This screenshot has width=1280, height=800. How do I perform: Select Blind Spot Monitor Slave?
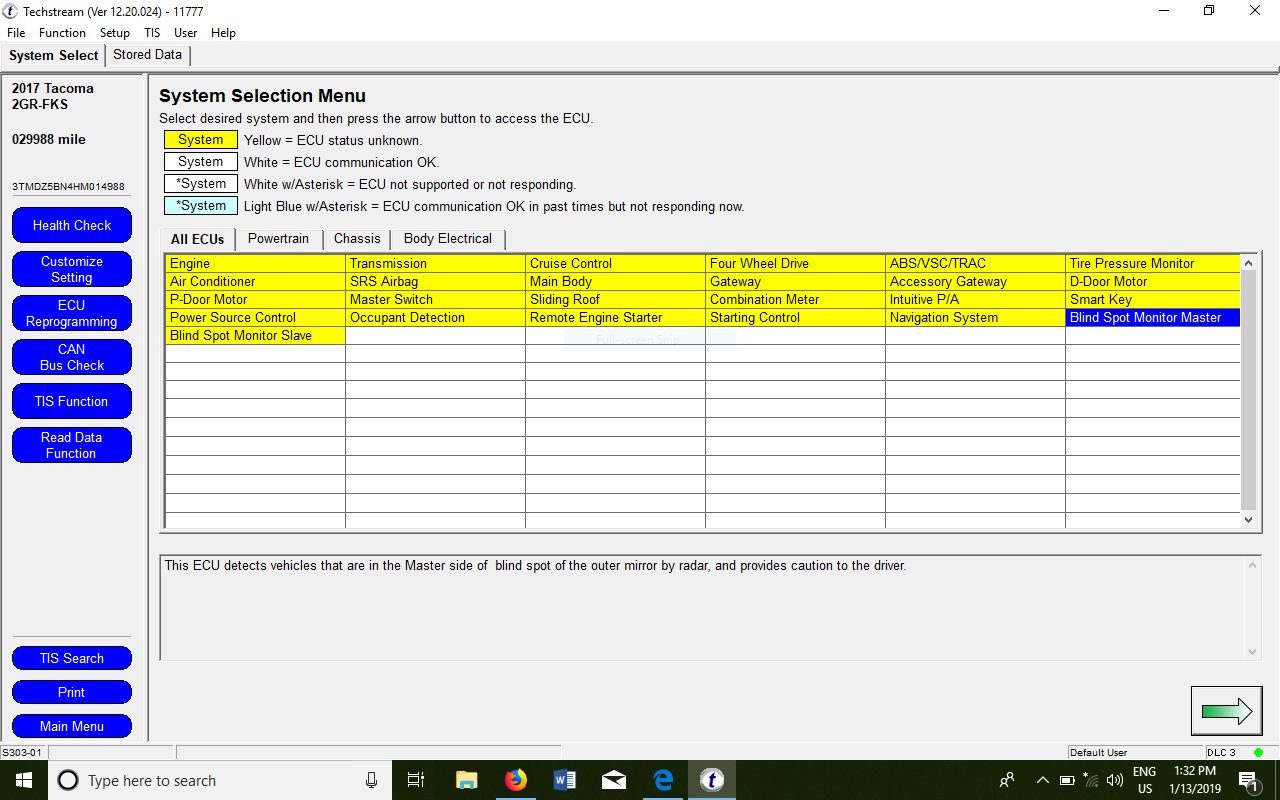[255, 336]
